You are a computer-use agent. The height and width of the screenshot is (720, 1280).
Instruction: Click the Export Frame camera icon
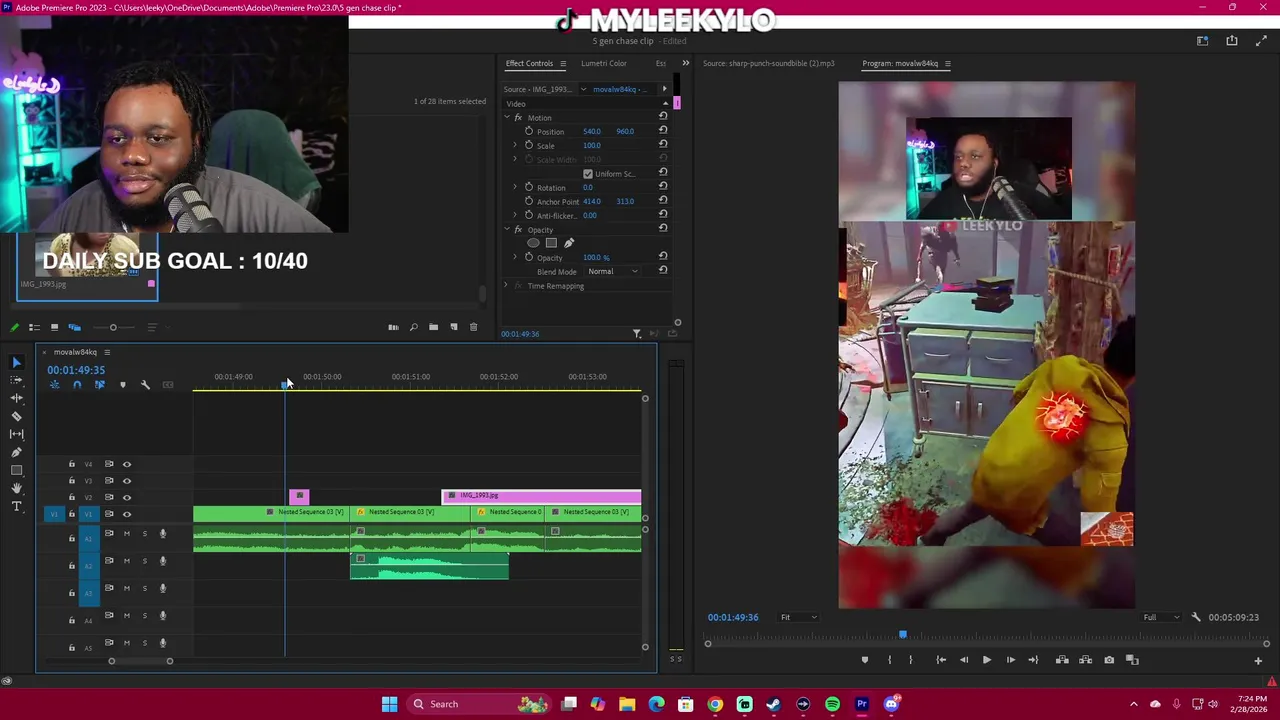1109,660
